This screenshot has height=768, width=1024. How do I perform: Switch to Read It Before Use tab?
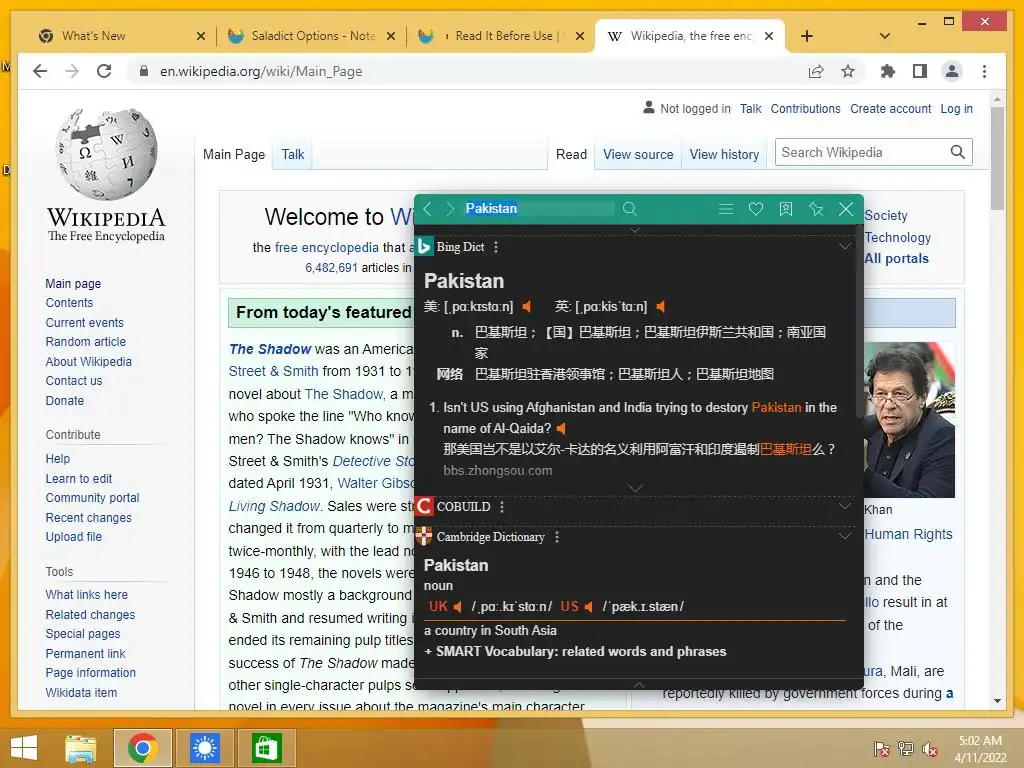point(503,36)
